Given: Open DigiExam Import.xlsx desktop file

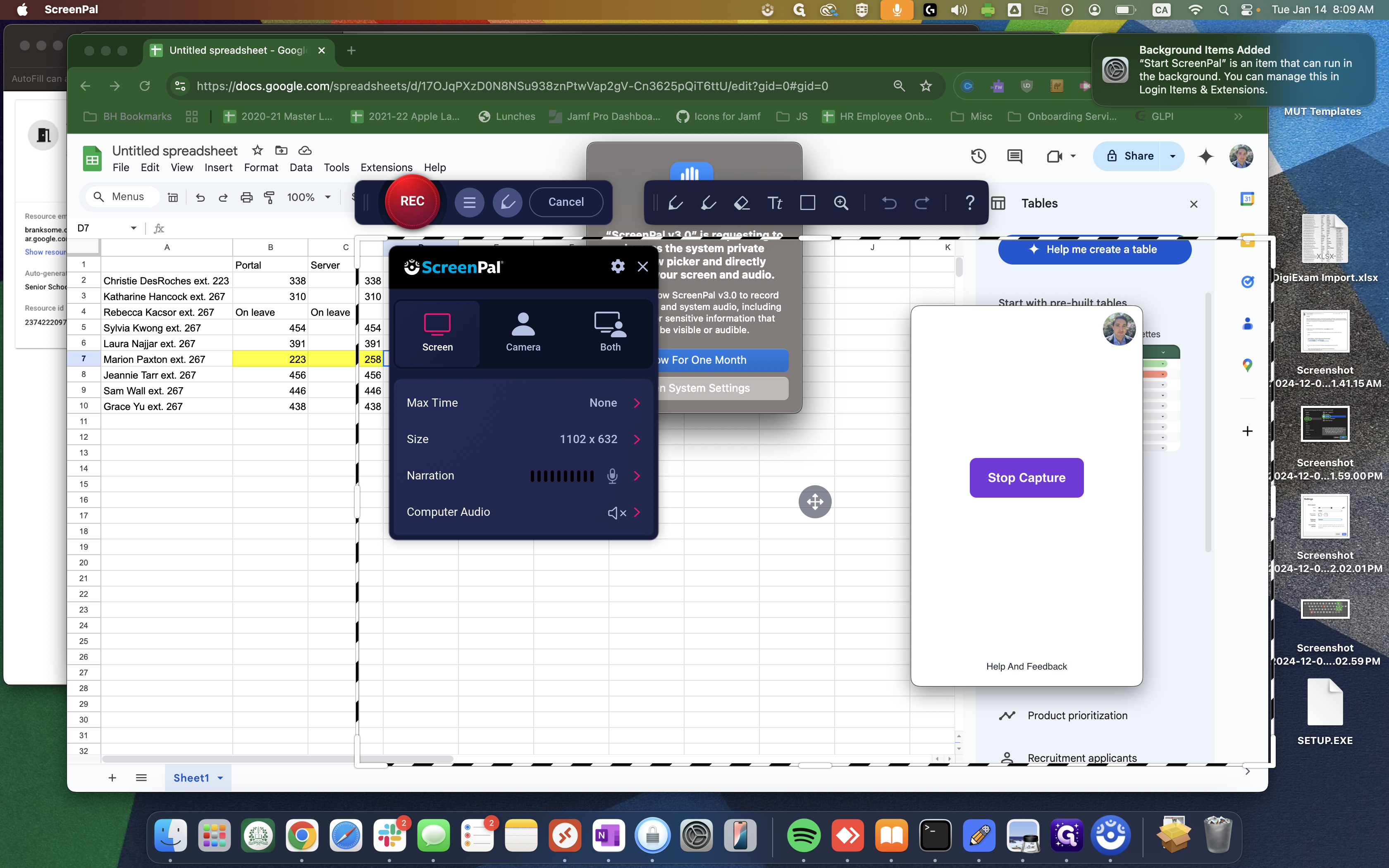Looking at the screenshot, I should coord(1325,248).
